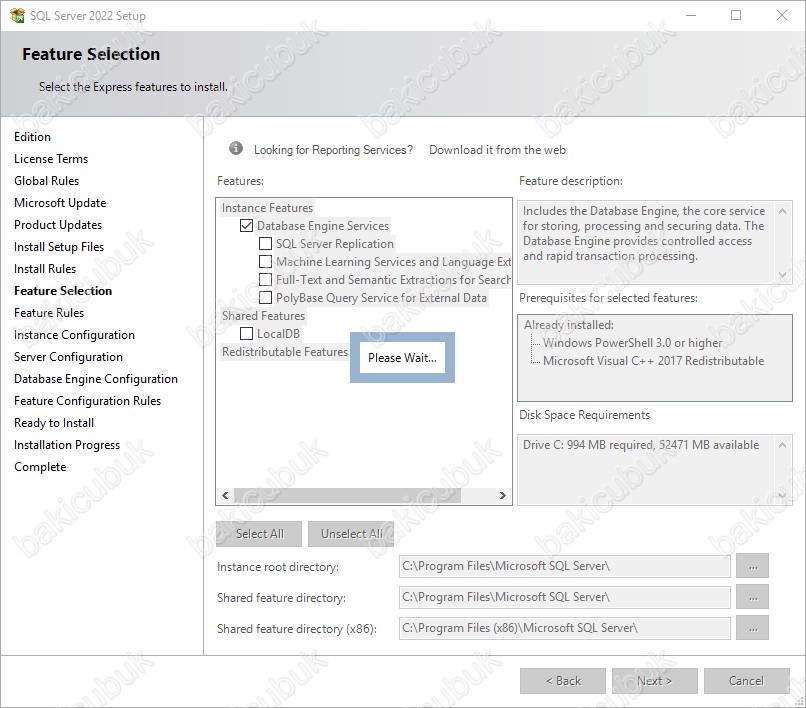Viewport: 806px width, 708px height.
Task: Proceed with the Next button
Action: coord(654,681)
